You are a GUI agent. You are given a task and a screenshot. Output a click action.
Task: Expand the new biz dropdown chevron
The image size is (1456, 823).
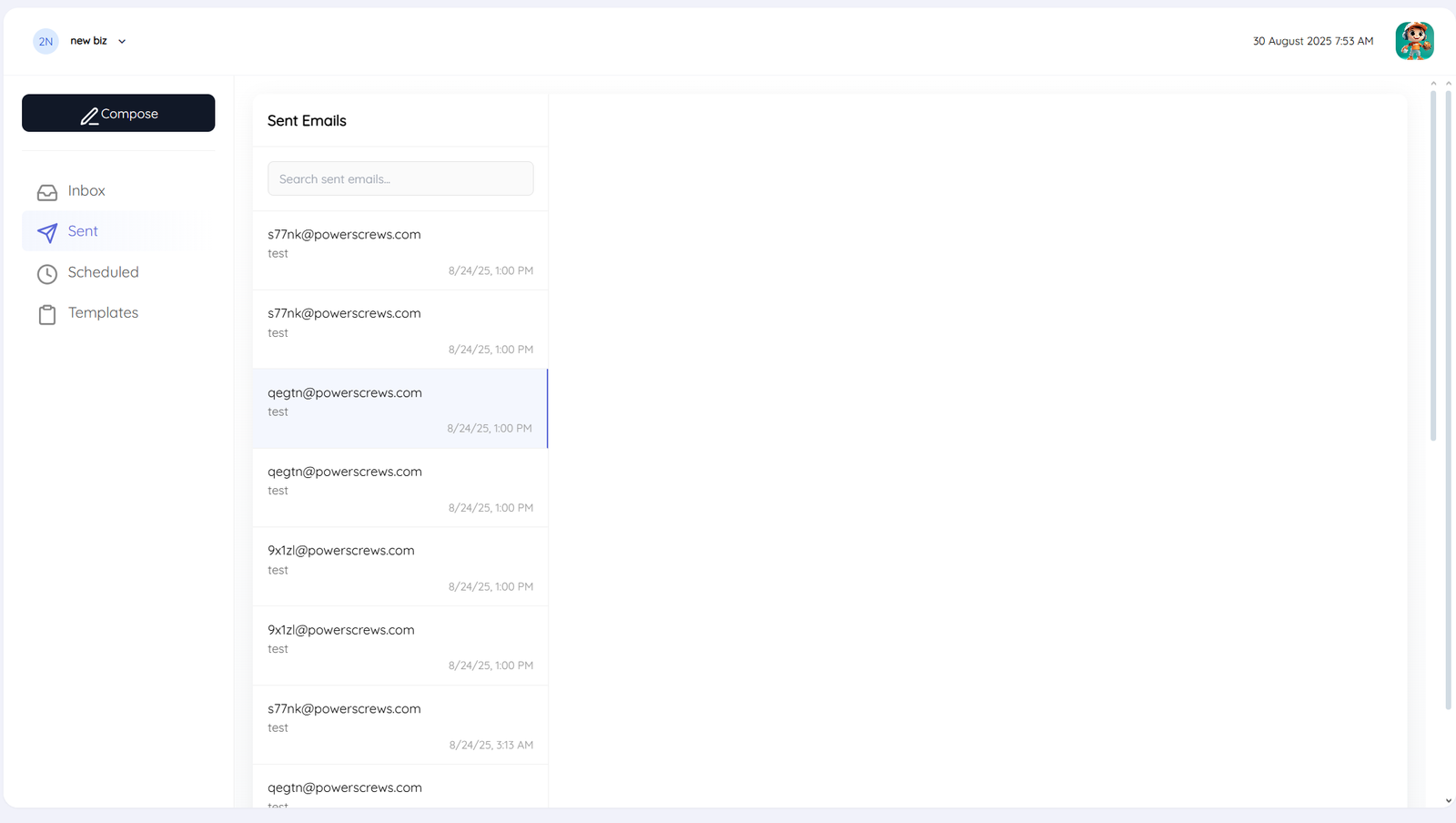pyautogui.click(x=122, y=41)
